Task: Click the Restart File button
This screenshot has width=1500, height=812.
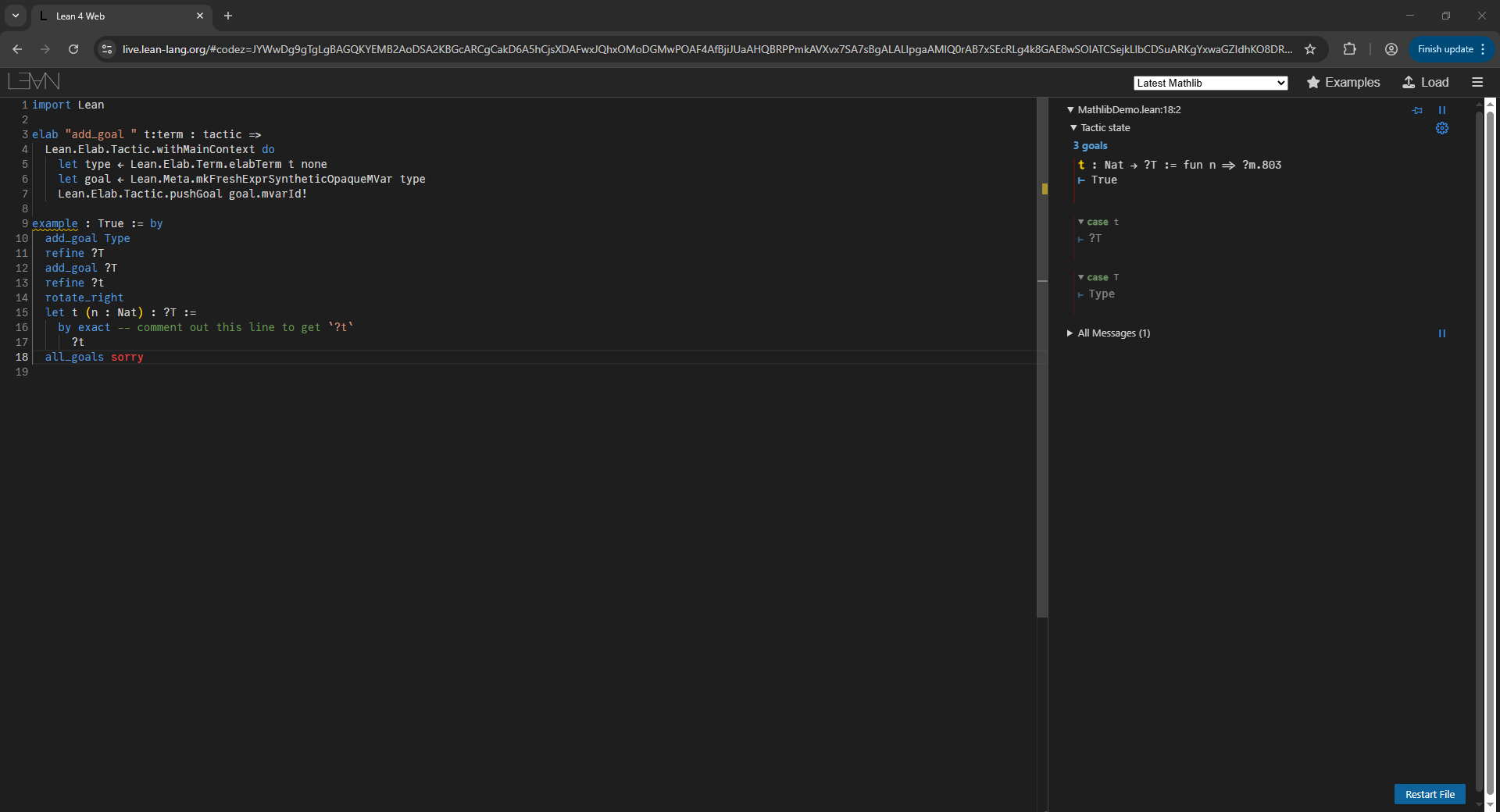Action: (x=1429, y=794)
